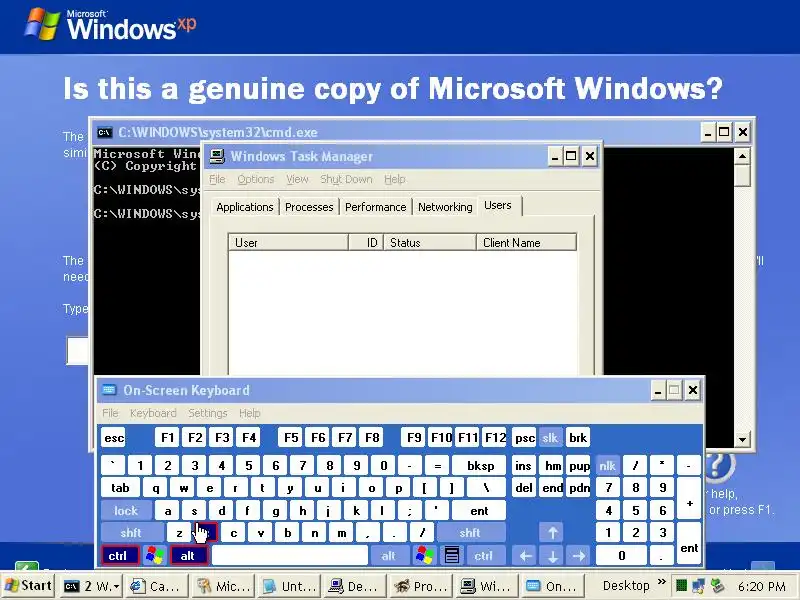
Task: Open Task Manager Shut Down menu
Action: click(x=346, y=179)
